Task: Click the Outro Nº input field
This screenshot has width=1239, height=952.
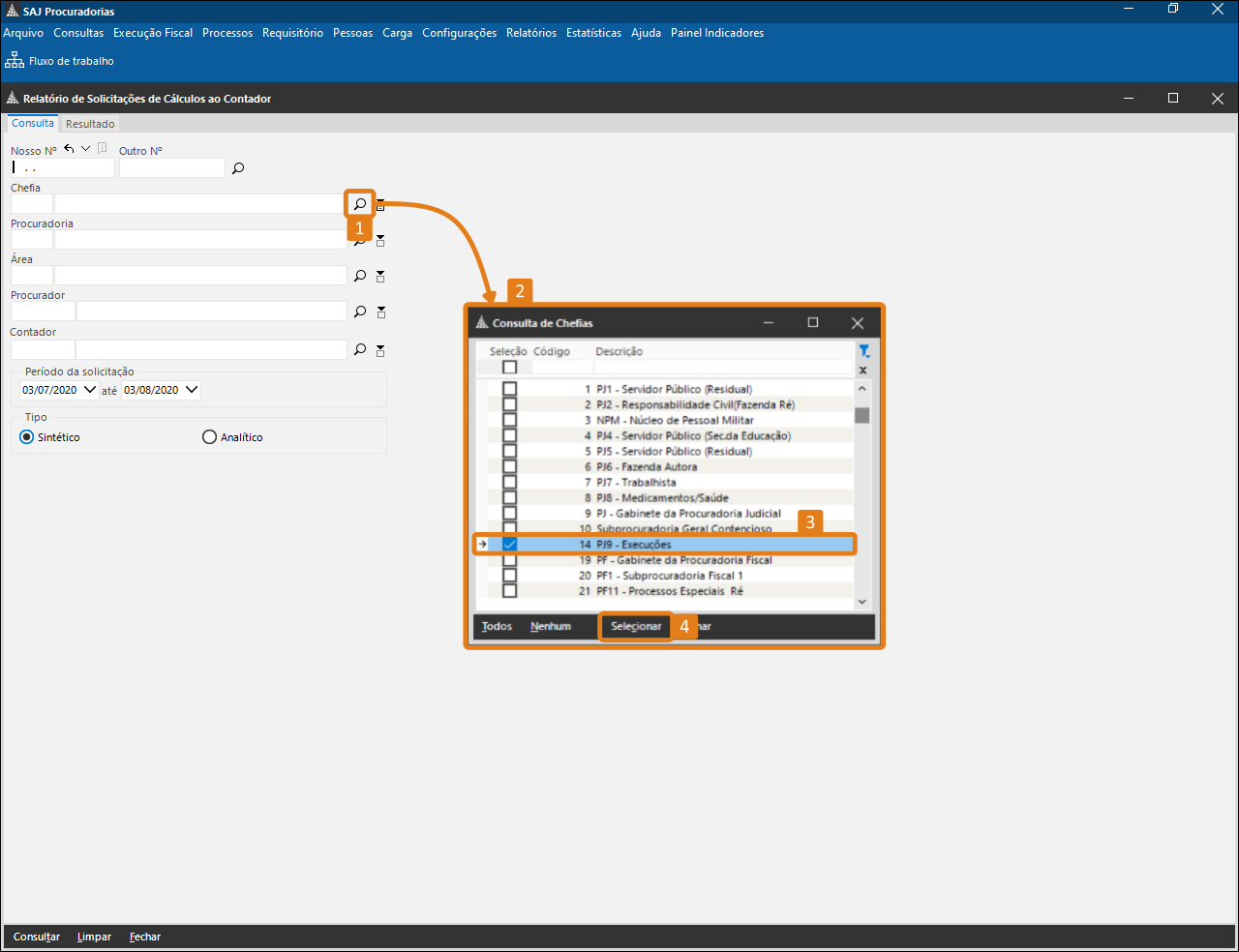Action: click(172, 167)
